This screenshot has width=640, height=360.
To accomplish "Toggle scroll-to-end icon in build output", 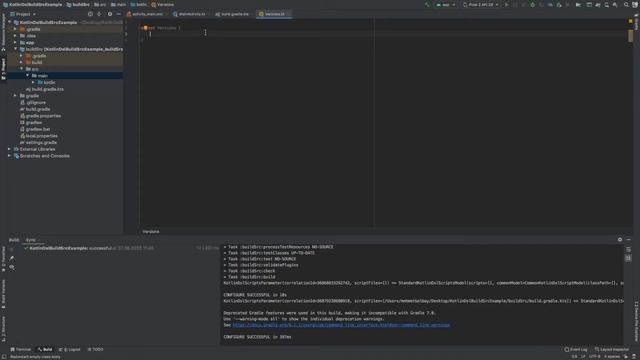I will point(628,258).
